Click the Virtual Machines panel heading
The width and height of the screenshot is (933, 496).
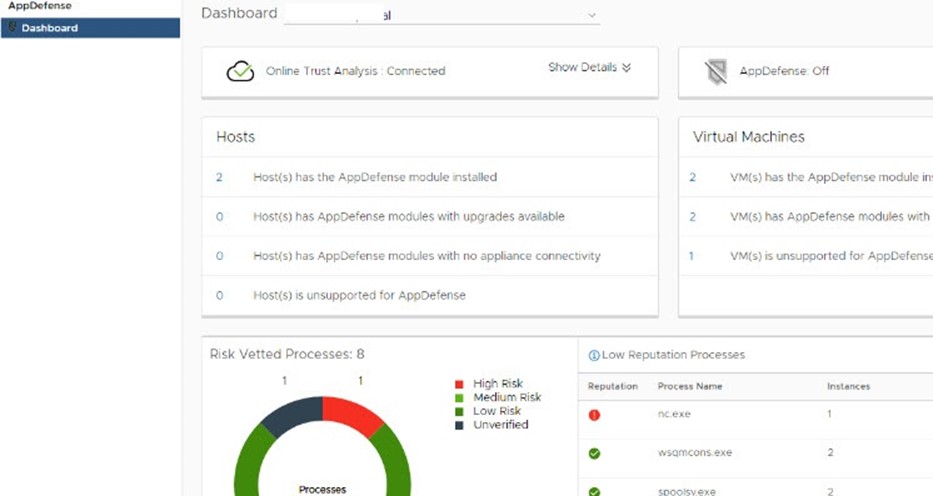(749, 137)
